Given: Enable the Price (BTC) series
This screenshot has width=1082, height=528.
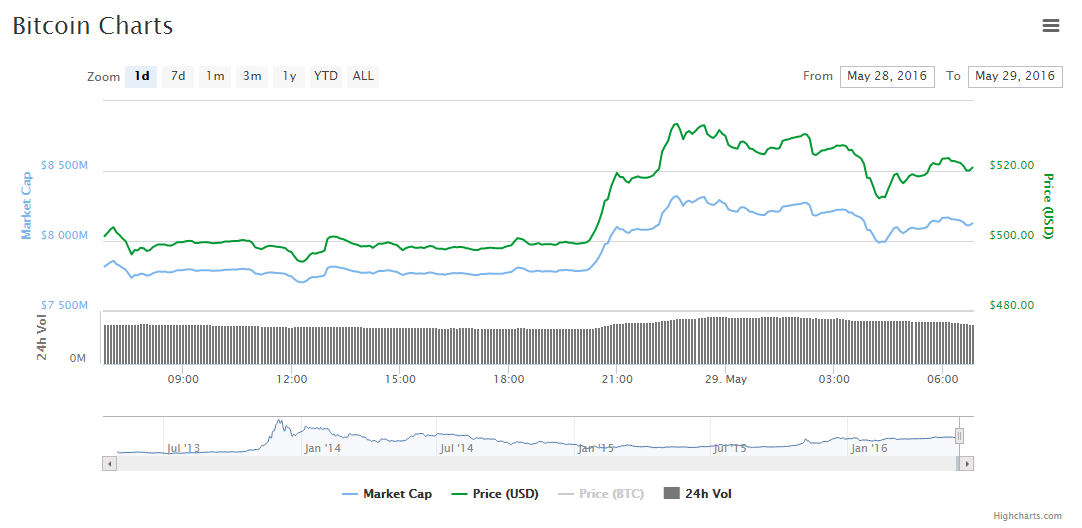Looking at the screenshot, I should tap(601, 494).
